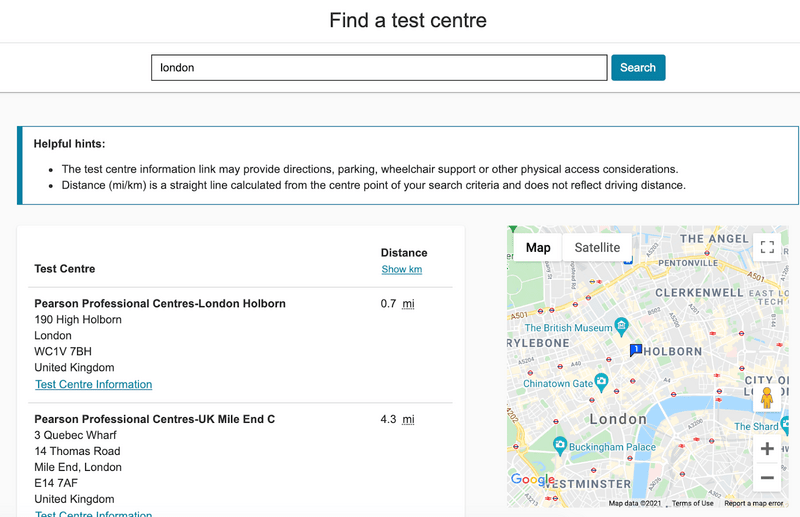
Task: Click the Search button
Action: (638, 67)
